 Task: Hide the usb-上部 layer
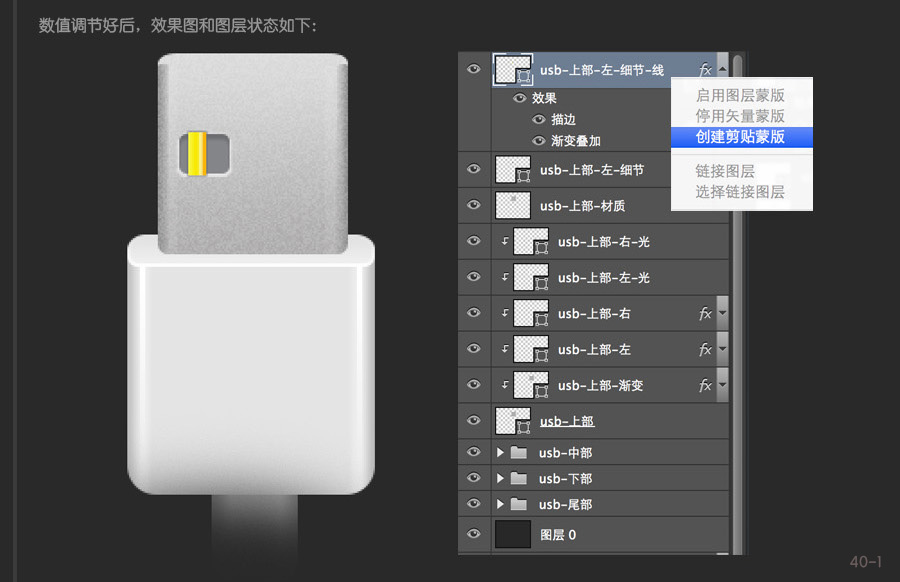[474, 420]
